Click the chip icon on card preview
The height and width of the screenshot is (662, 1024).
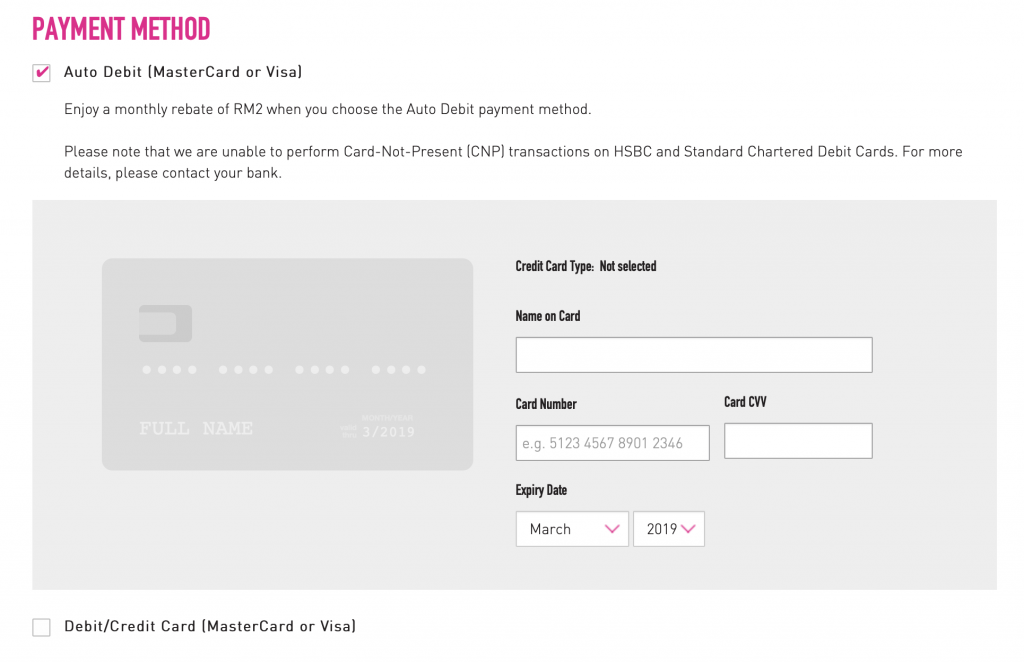coord(165,323)
